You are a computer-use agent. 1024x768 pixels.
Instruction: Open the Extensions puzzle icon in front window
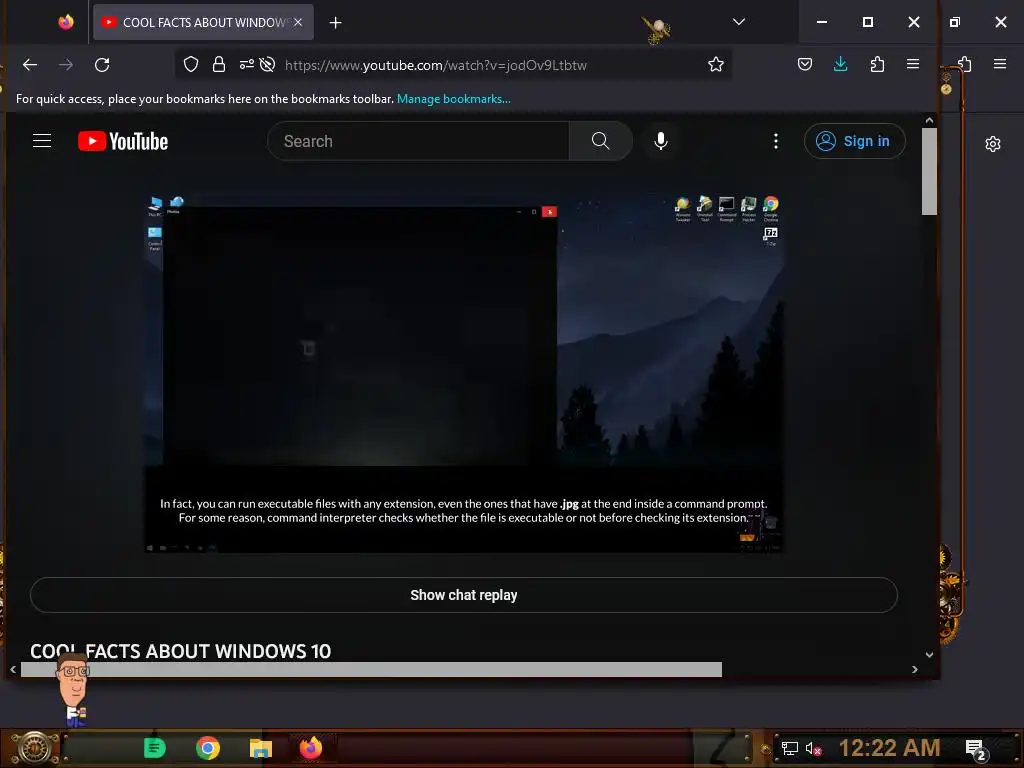(877, 64)
